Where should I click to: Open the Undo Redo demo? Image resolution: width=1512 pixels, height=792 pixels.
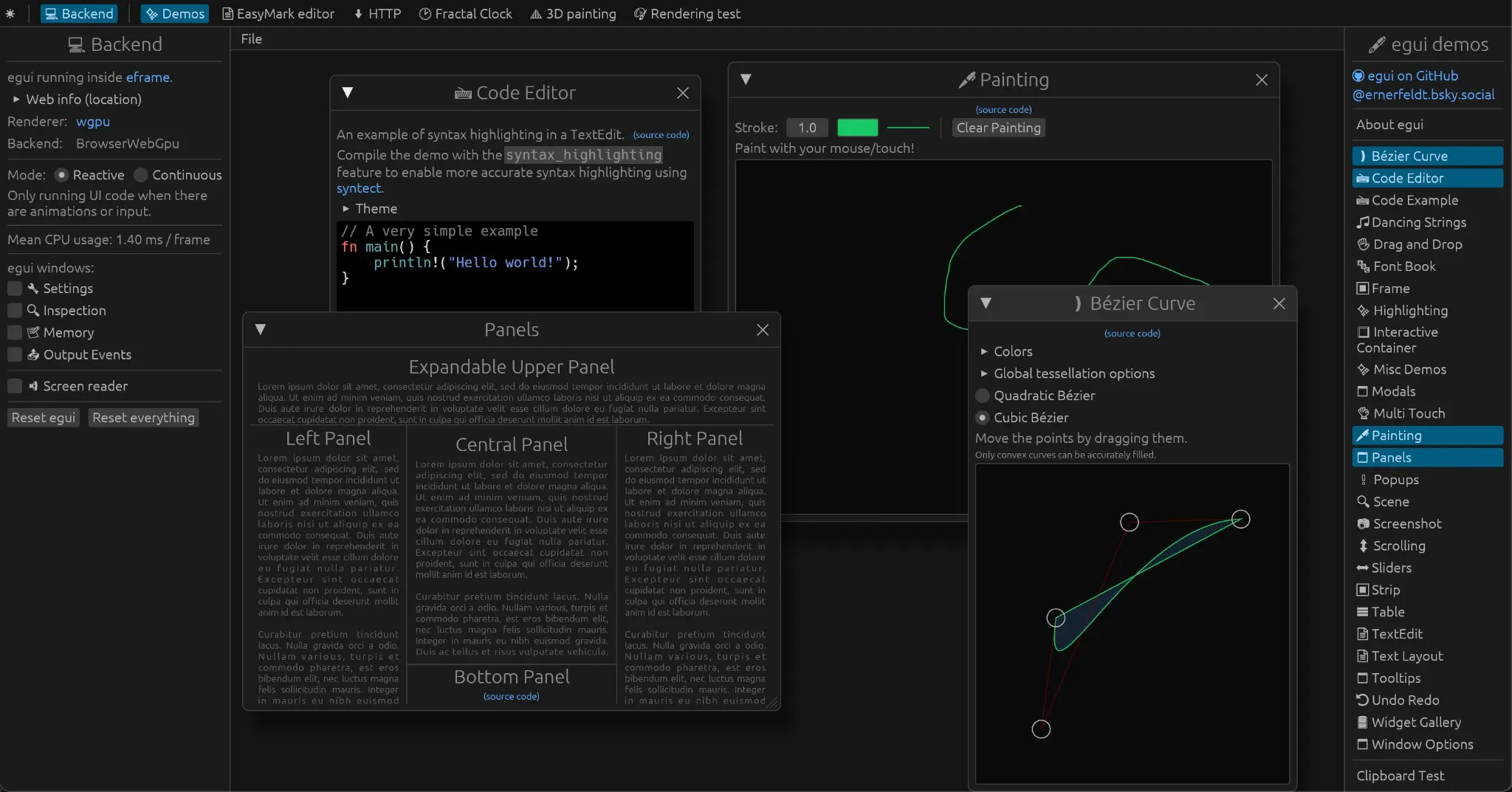click(x=1405, y=700)
